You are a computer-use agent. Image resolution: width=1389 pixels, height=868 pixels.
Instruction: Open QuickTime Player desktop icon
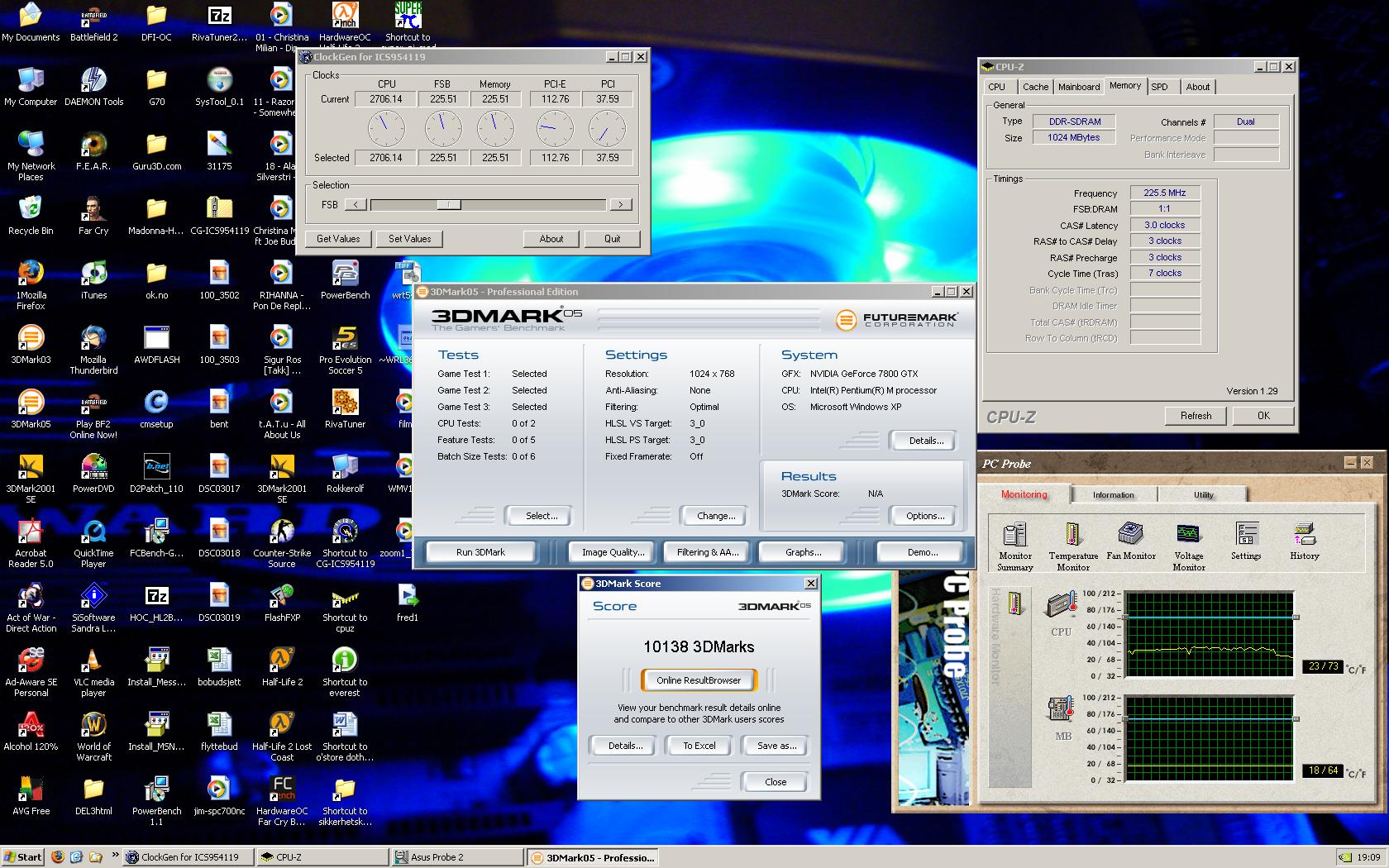click(x=93, y=543)
